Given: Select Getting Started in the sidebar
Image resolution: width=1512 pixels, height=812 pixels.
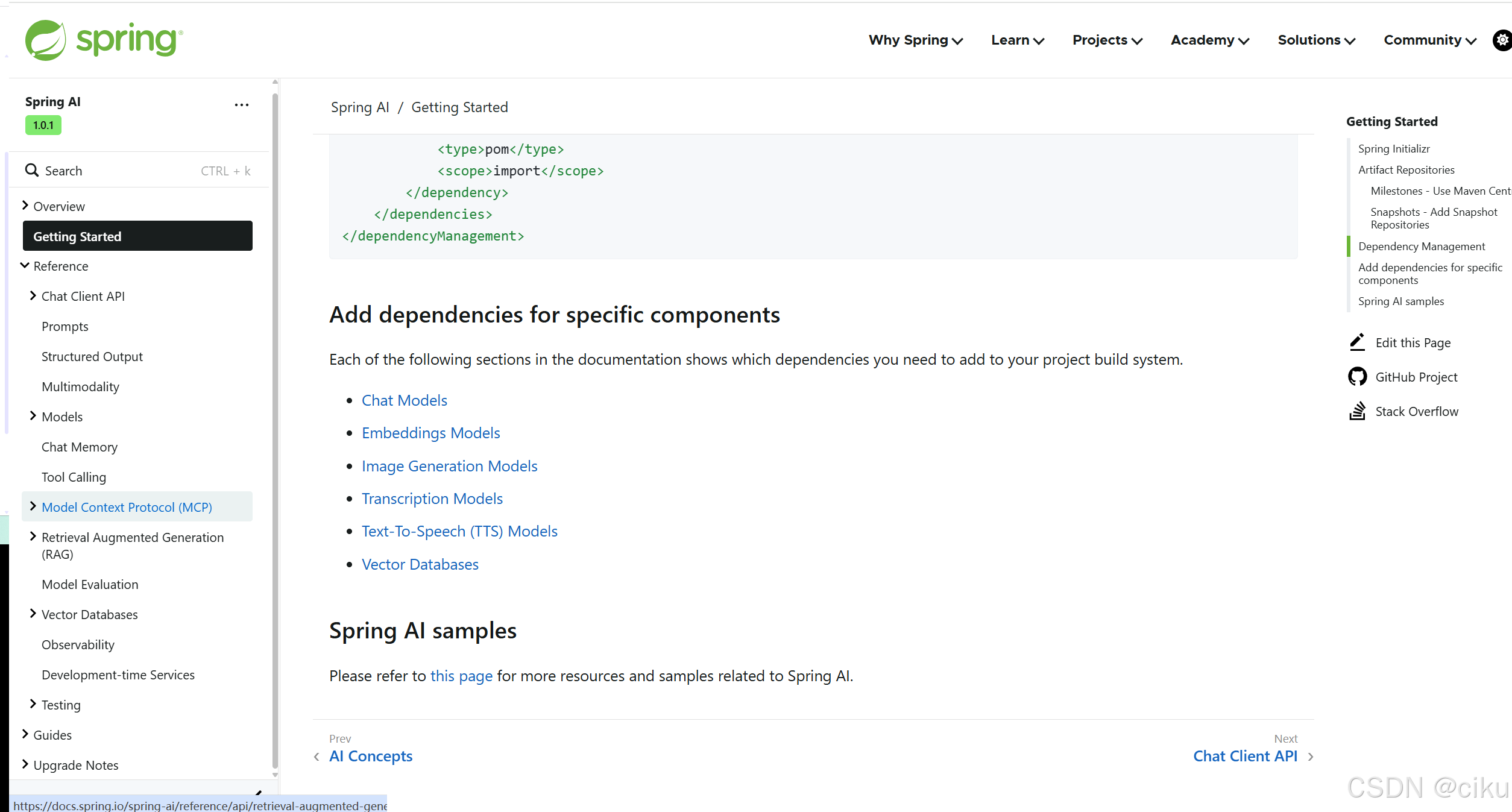Looking at the screenshot, I should [x=137, y=236].
